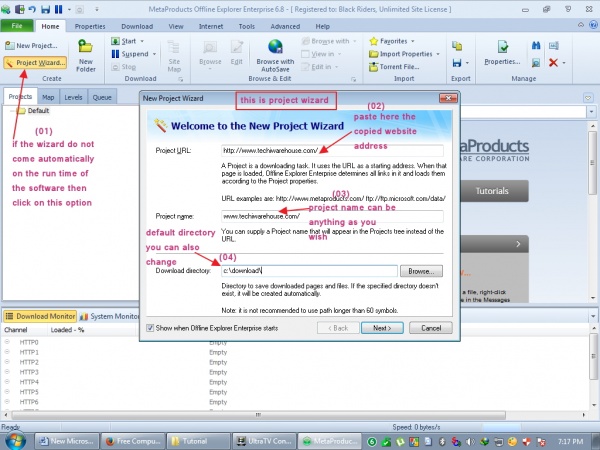This screenshot has height=450, width=600.
Task: Toggle Show when Offline Explorer Enterprise starts
Action: (x=150, y=328)
